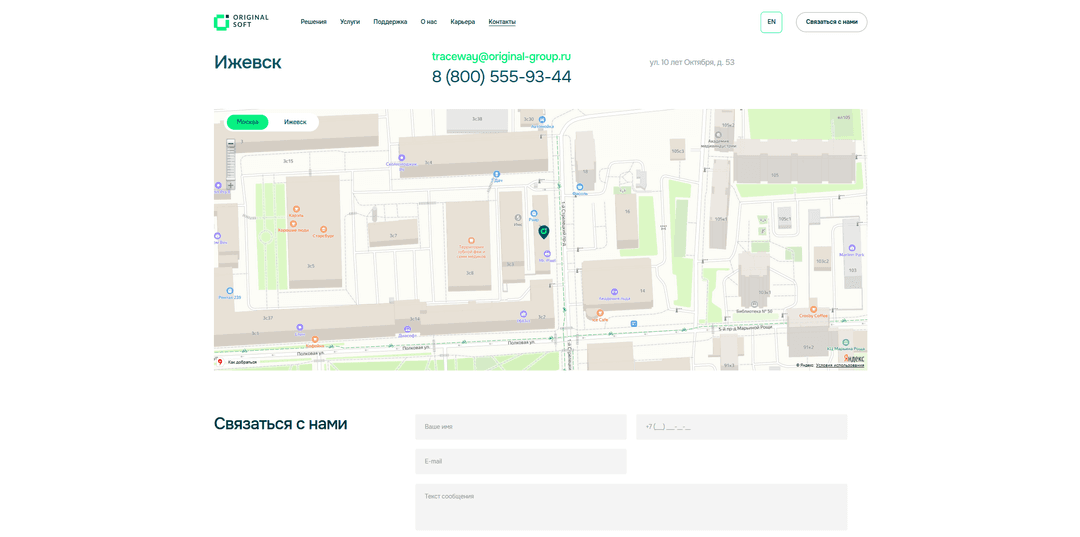Click the red Как добраться pin icon
This screenshot has width=1080, height=537.
[x=220, y=361]
